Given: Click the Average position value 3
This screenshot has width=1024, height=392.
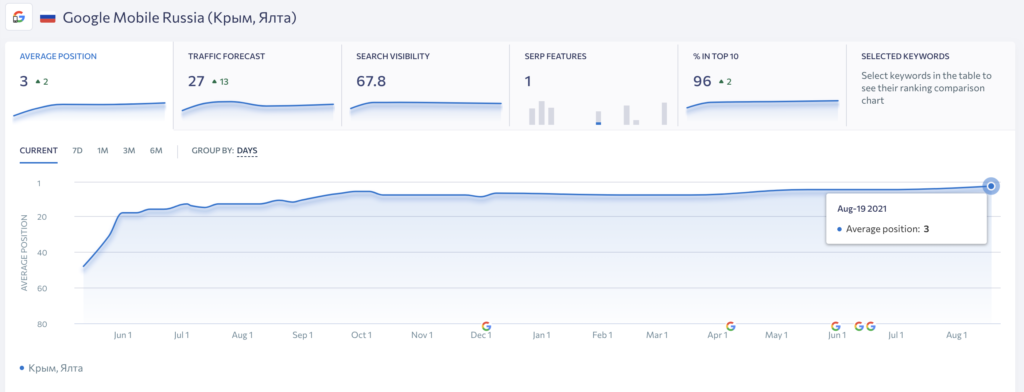Looking at the screenshot, I should click(24, 81).
